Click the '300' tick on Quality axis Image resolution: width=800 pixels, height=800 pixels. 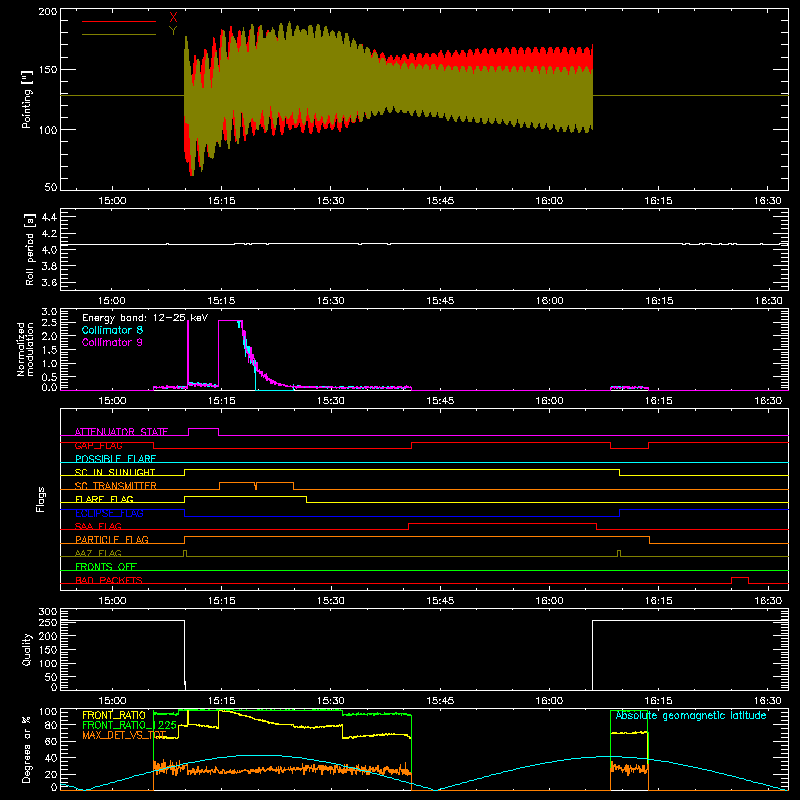coord(47,612)
